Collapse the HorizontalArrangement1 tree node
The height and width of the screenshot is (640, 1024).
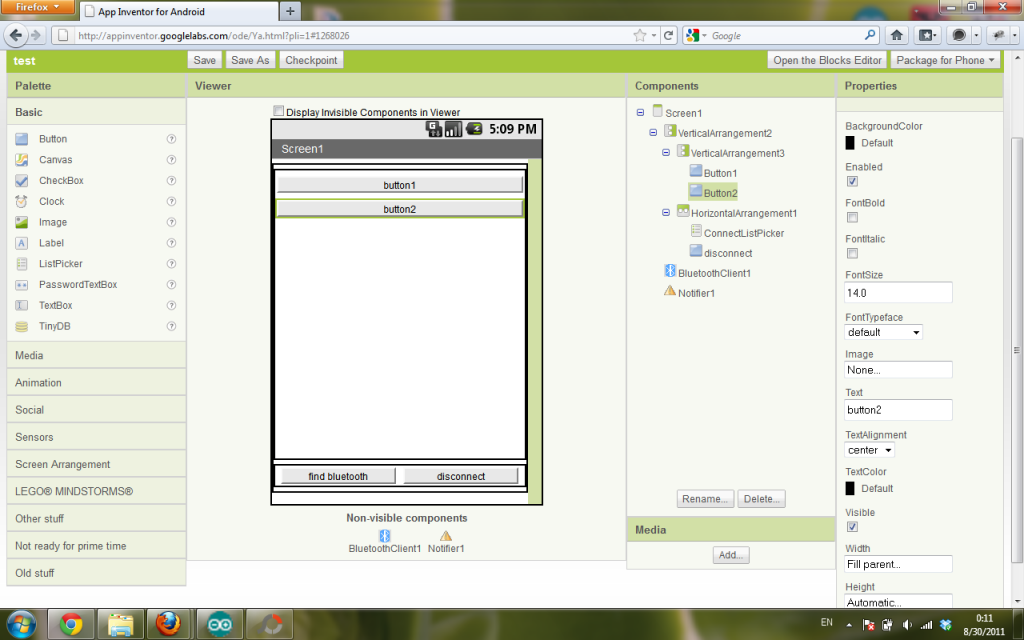[666, 212]
